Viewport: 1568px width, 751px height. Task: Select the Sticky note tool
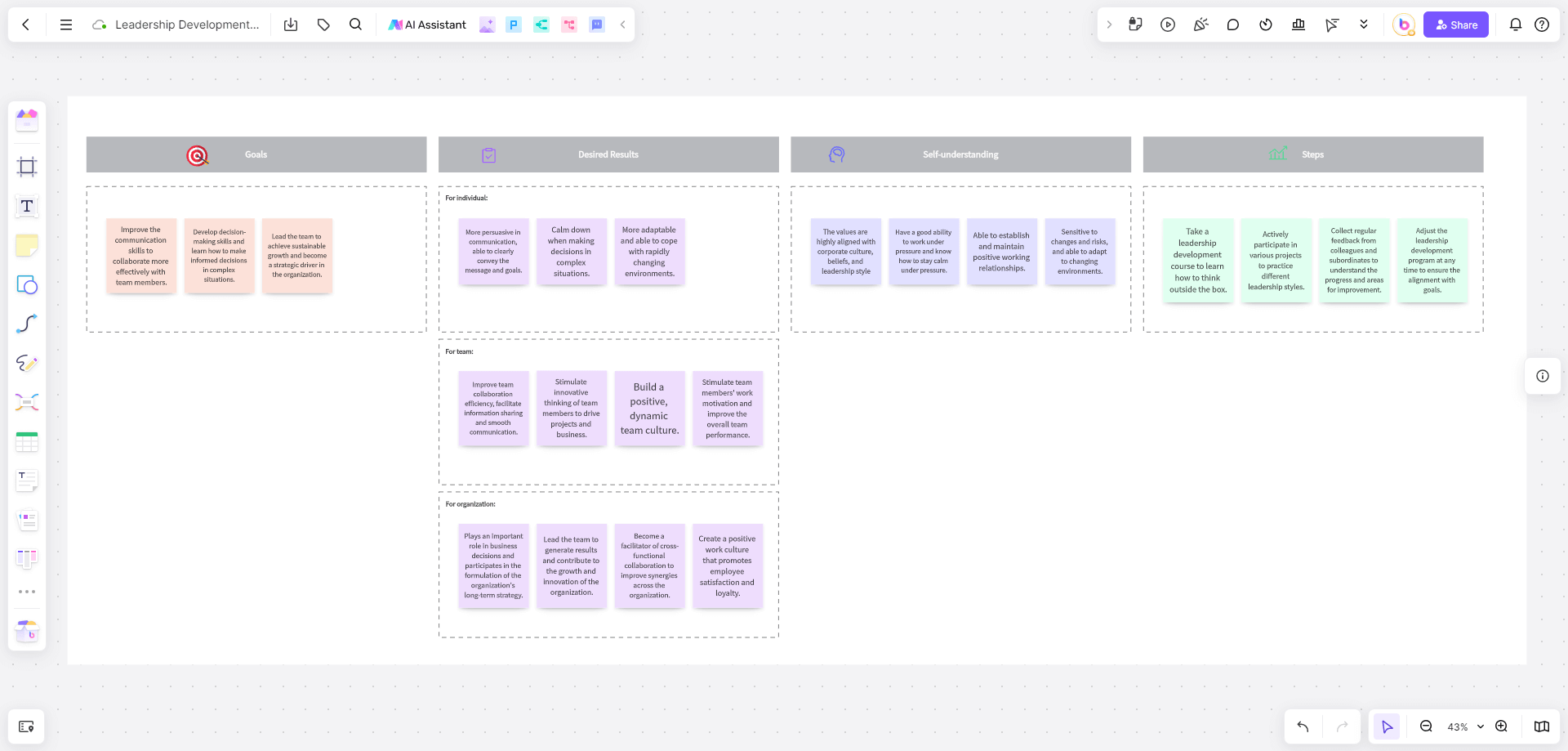tap(27, 245)
